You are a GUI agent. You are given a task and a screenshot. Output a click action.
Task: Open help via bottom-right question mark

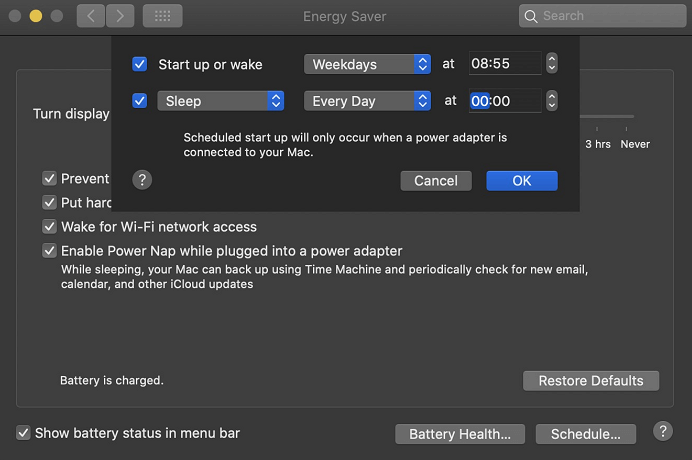coord(662,432)
